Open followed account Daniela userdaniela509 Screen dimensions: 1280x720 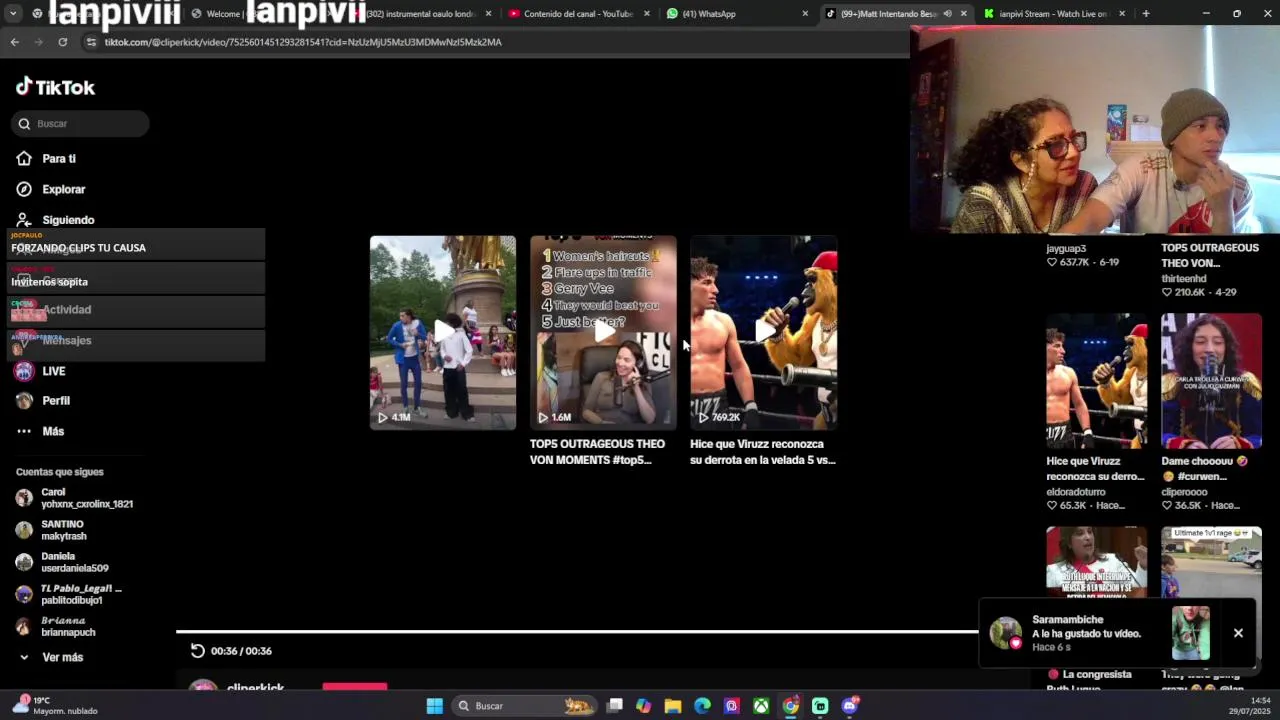pyautogui.click(x=63, y=562)
